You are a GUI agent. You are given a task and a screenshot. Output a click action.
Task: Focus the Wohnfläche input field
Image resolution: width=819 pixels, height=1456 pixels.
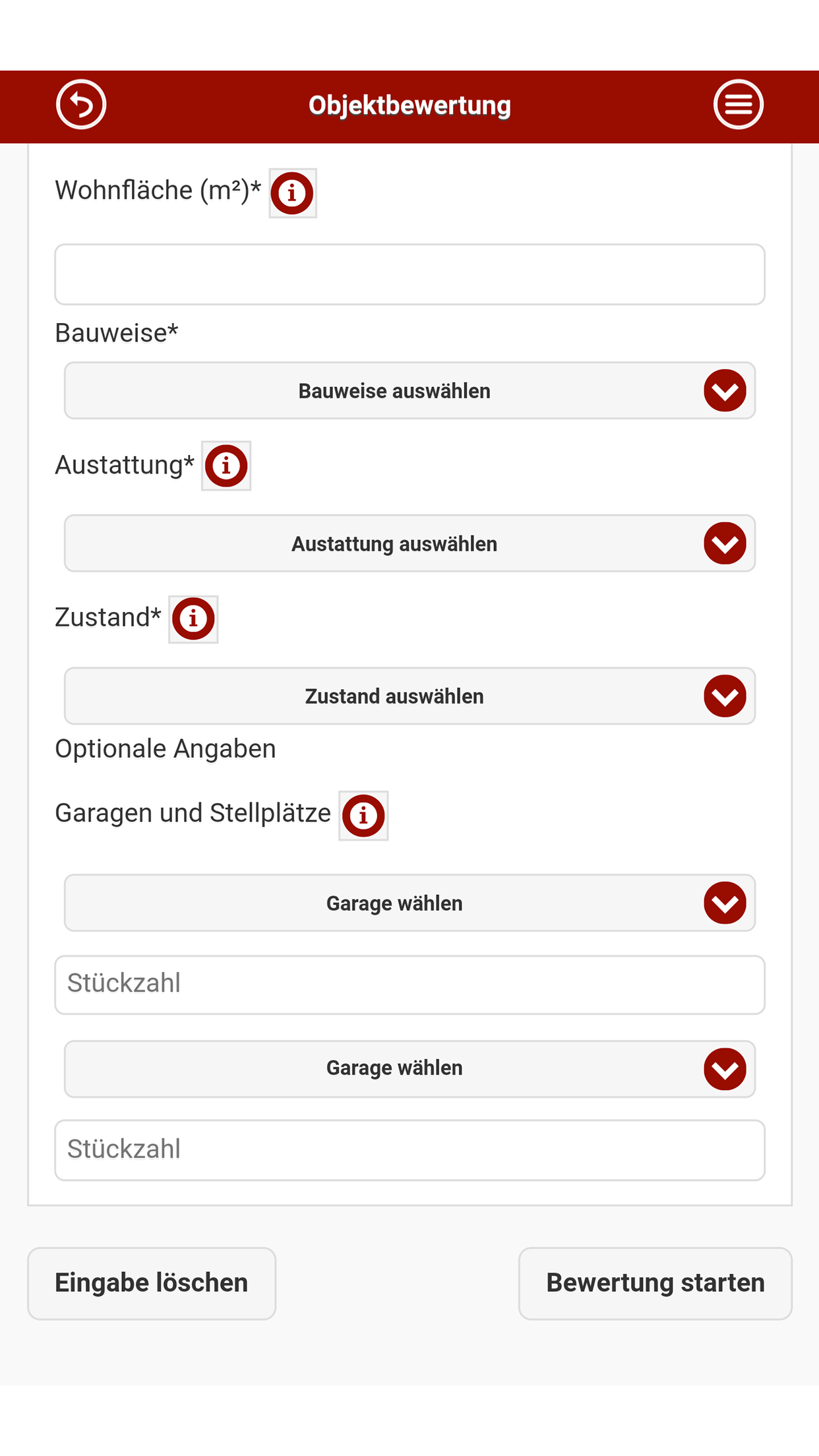(409, 274)
